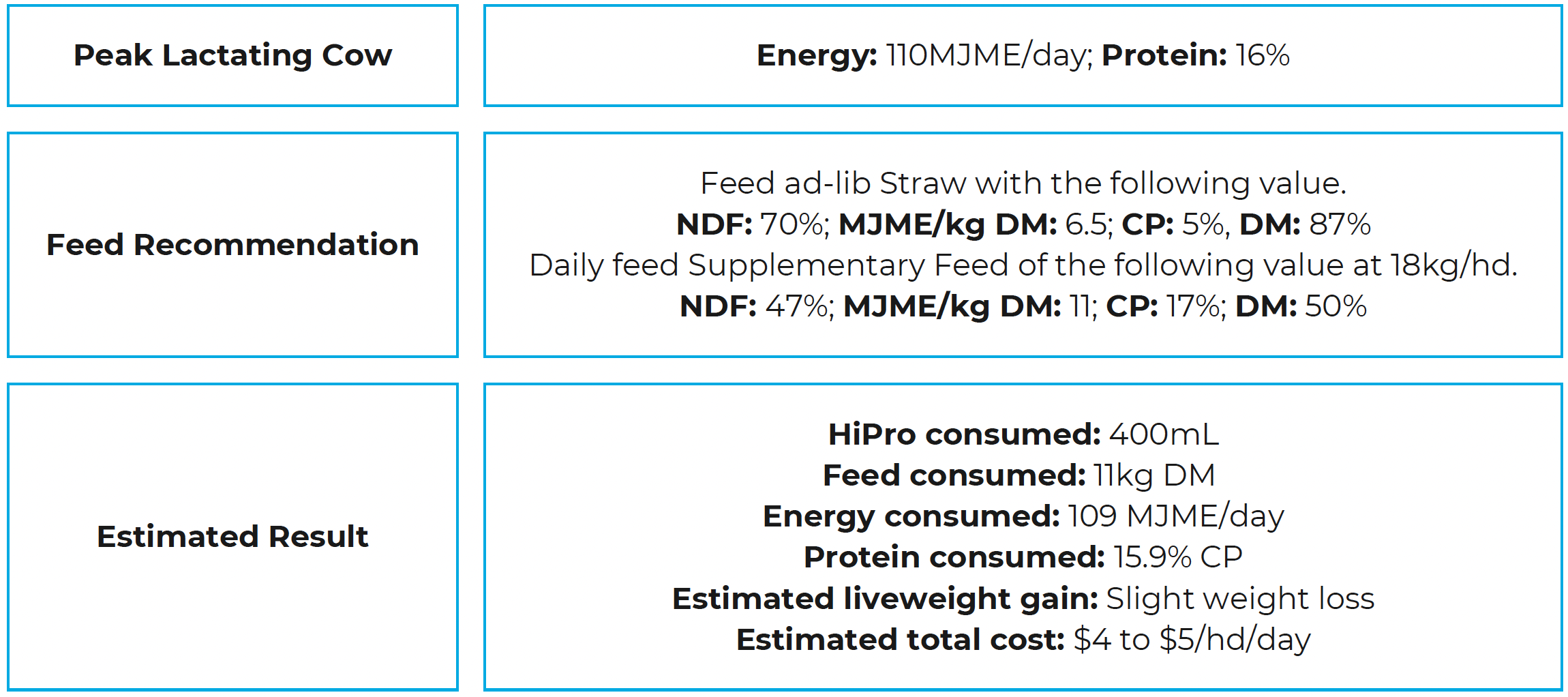The height and width of the screenshot is (697, 1568).
Task: Click the 'Daily feed Supplementary Feed' line
Action: 1023,265
